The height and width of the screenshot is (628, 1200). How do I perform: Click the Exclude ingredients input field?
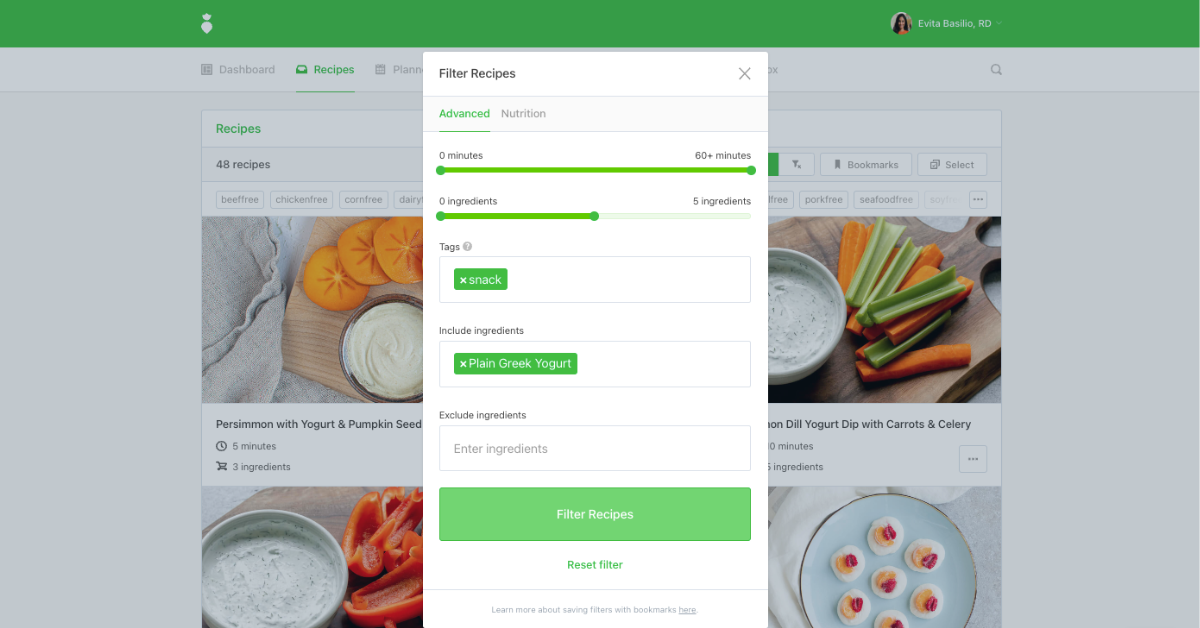[595, 448]
